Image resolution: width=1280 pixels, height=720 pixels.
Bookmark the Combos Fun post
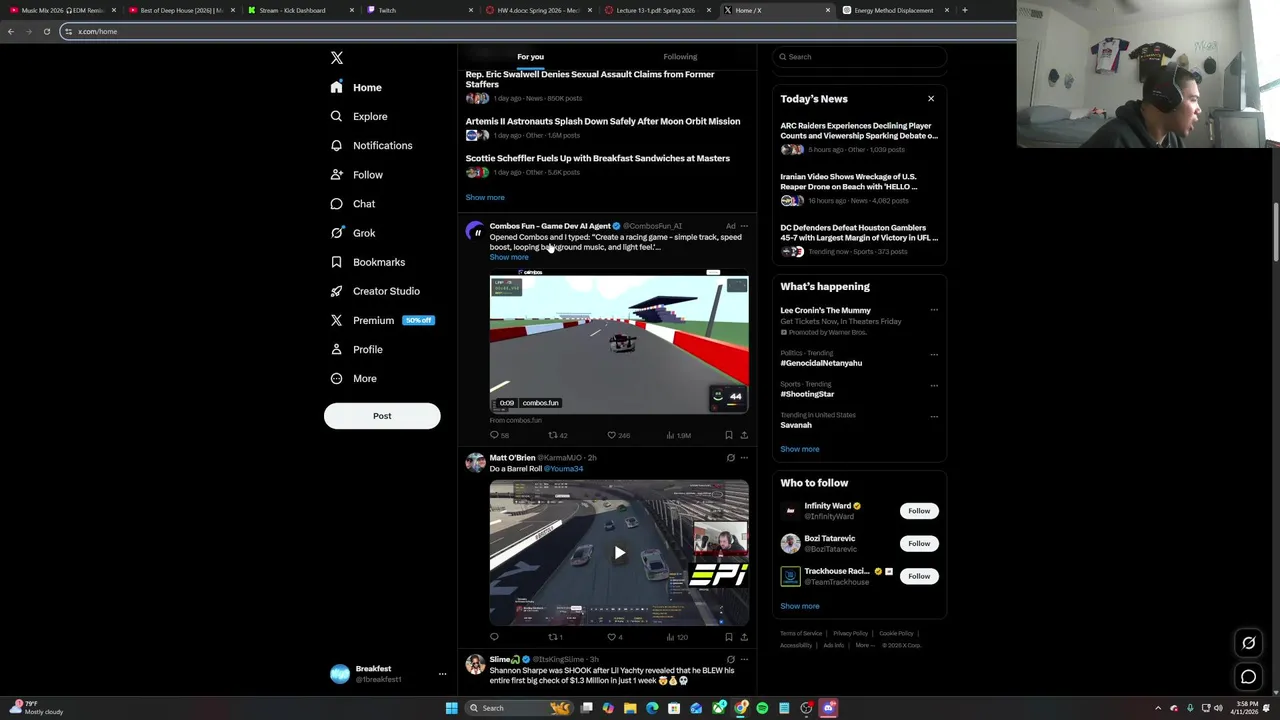coord(729,435)
